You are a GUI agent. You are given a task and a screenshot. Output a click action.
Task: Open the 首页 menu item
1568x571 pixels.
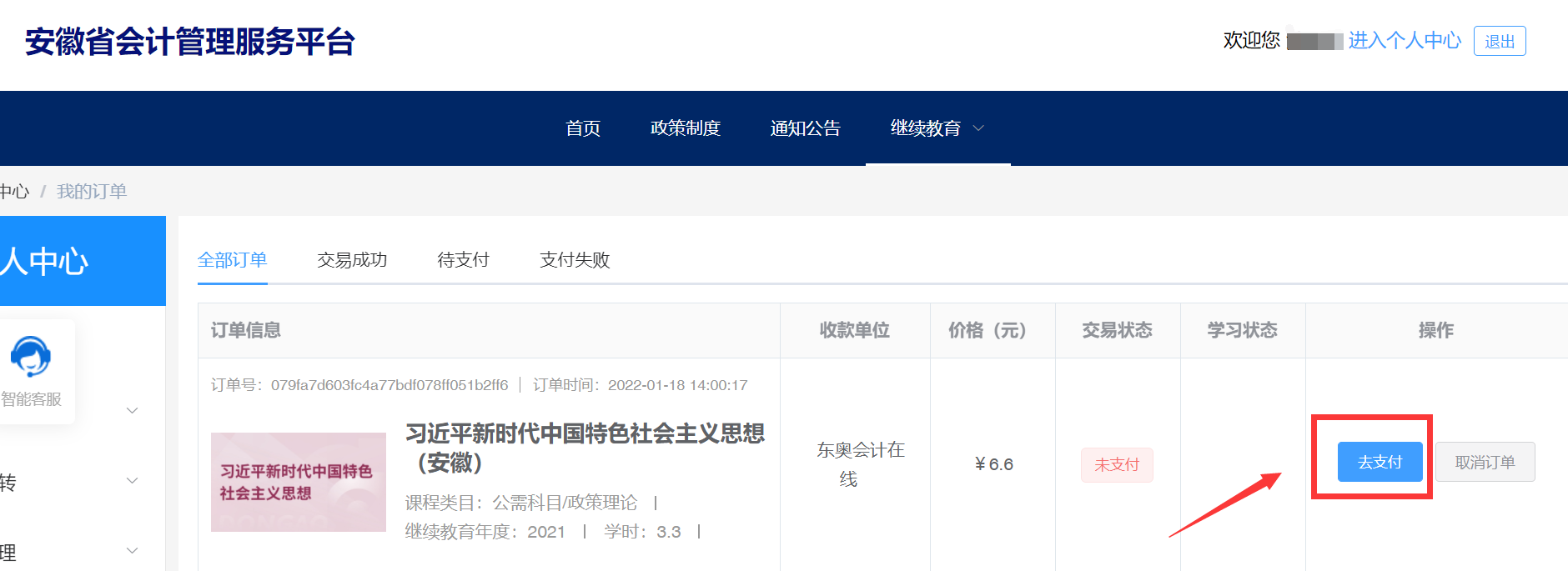pos(582,128)
